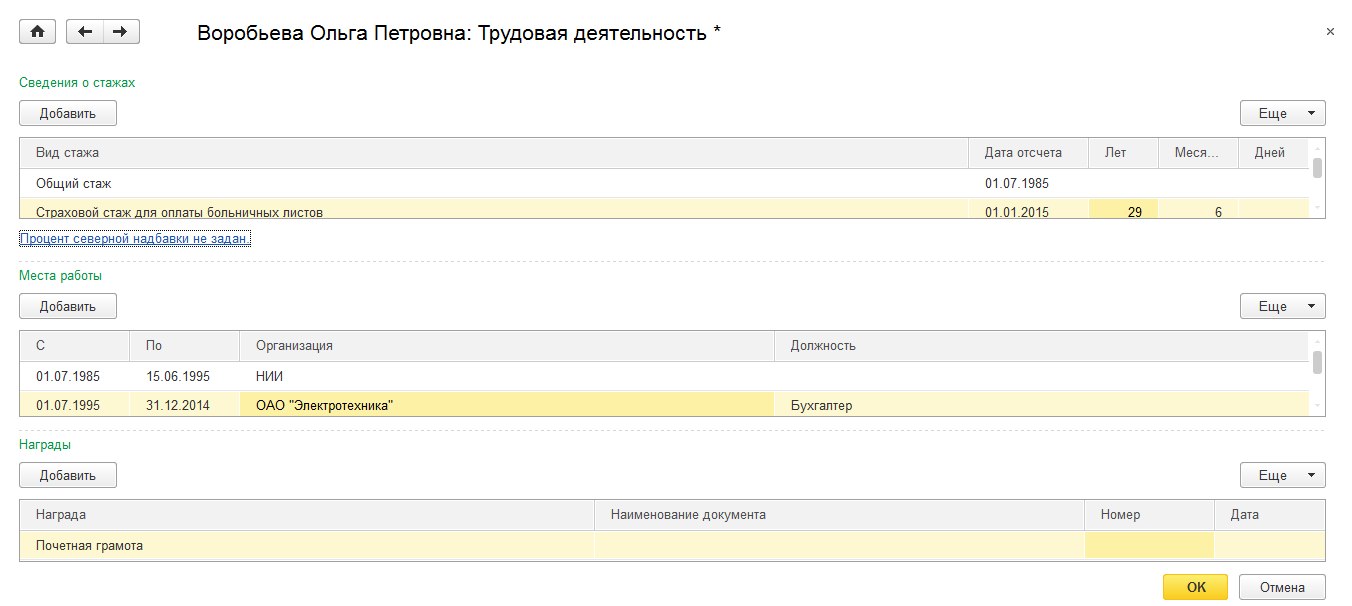Screen dimensions: 1352x606
Task: Click the Места работы table scrollbar
Action: click(1317, 363)
